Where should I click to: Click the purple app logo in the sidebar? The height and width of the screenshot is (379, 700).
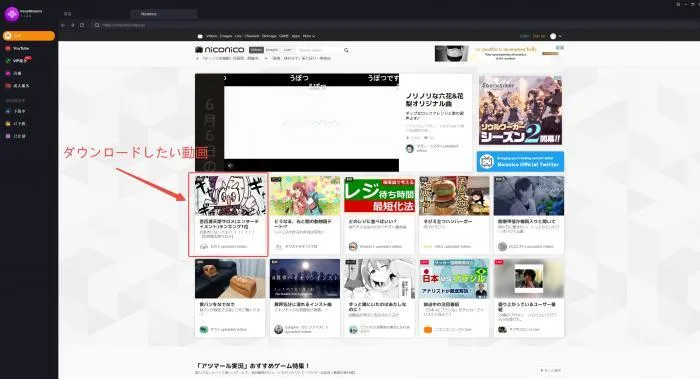pyautogui.click(x=11, y=14)
